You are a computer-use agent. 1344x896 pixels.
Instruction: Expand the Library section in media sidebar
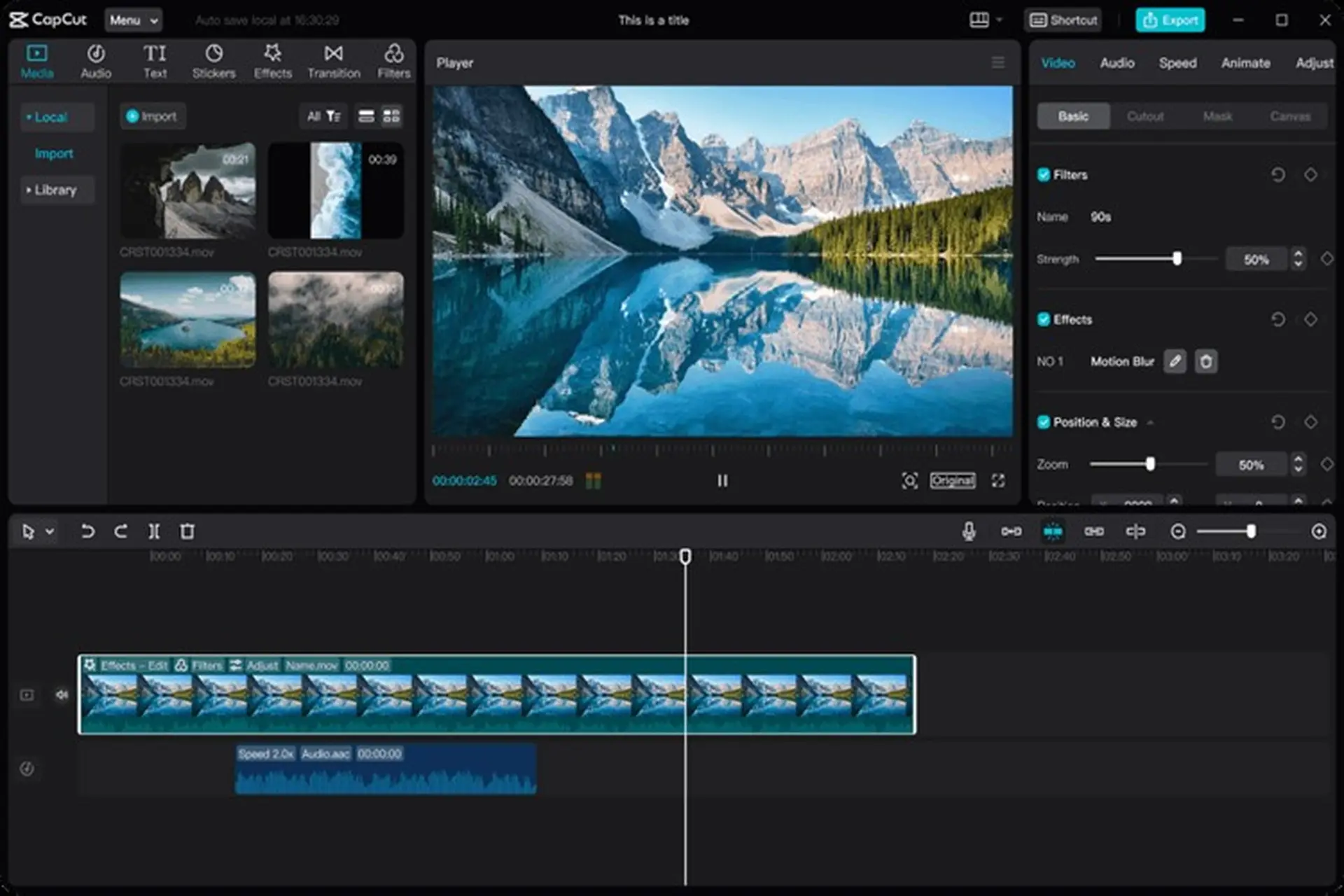56,190
